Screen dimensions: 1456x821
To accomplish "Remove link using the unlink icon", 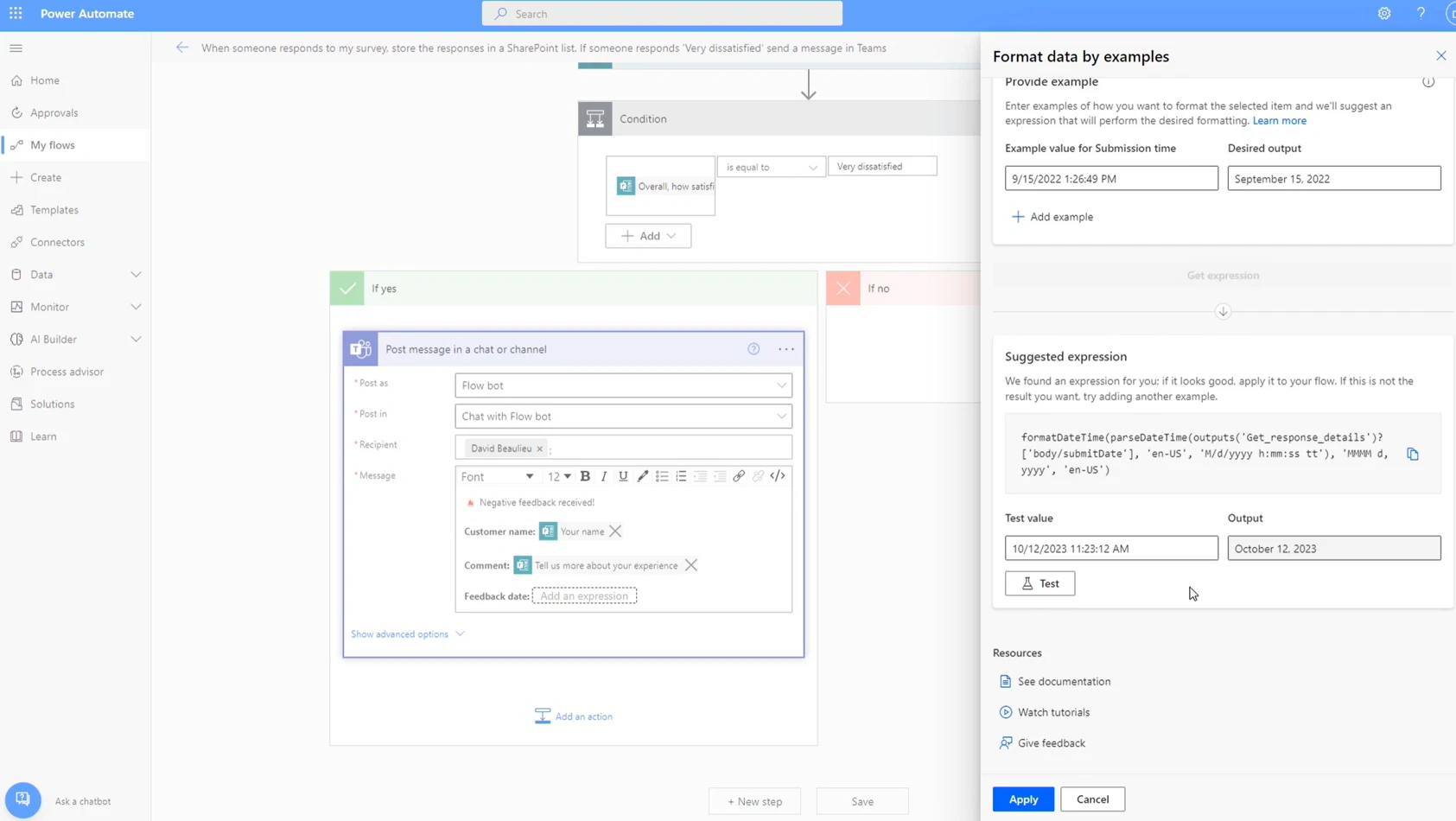I will coord(758,476).
